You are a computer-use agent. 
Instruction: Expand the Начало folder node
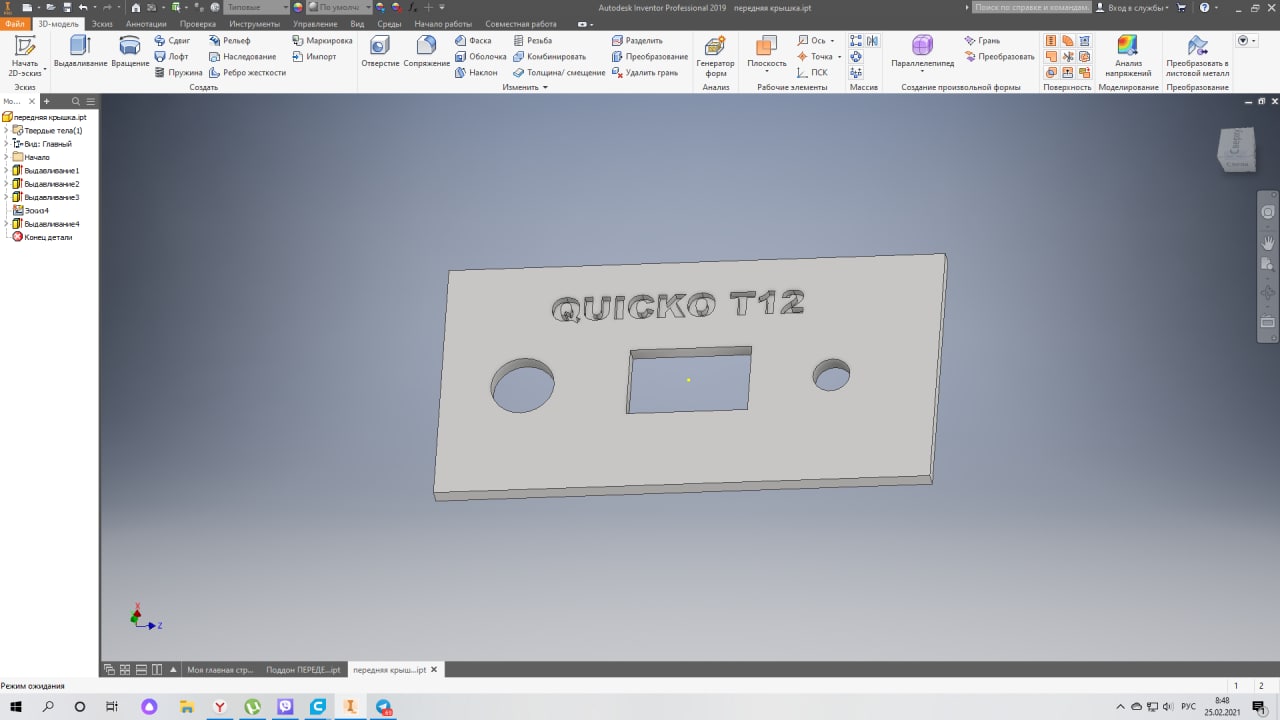tap(6, 157)
